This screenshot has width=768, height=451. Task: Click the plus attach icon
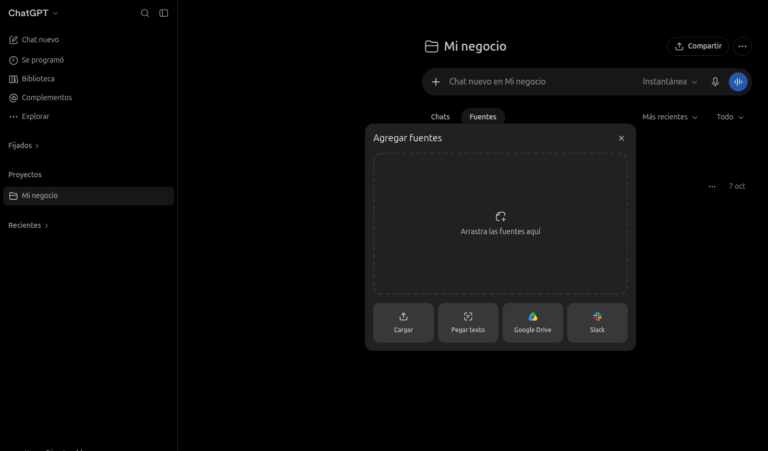(435, 82)
